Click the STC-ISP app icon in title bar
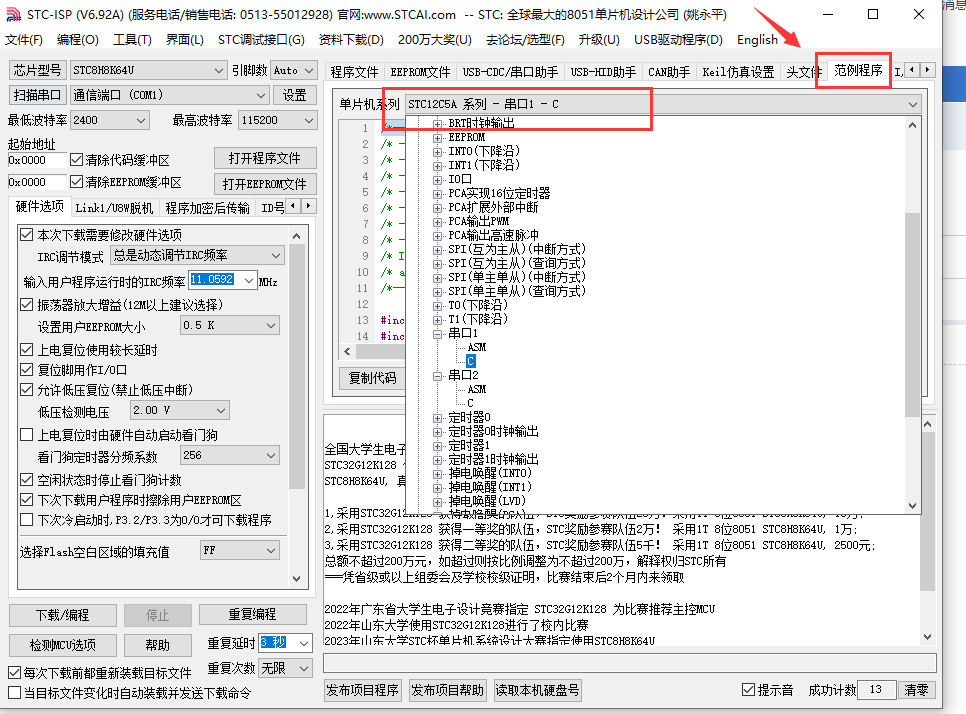Viewport: 966px width, 714px height. coord(14,14)
